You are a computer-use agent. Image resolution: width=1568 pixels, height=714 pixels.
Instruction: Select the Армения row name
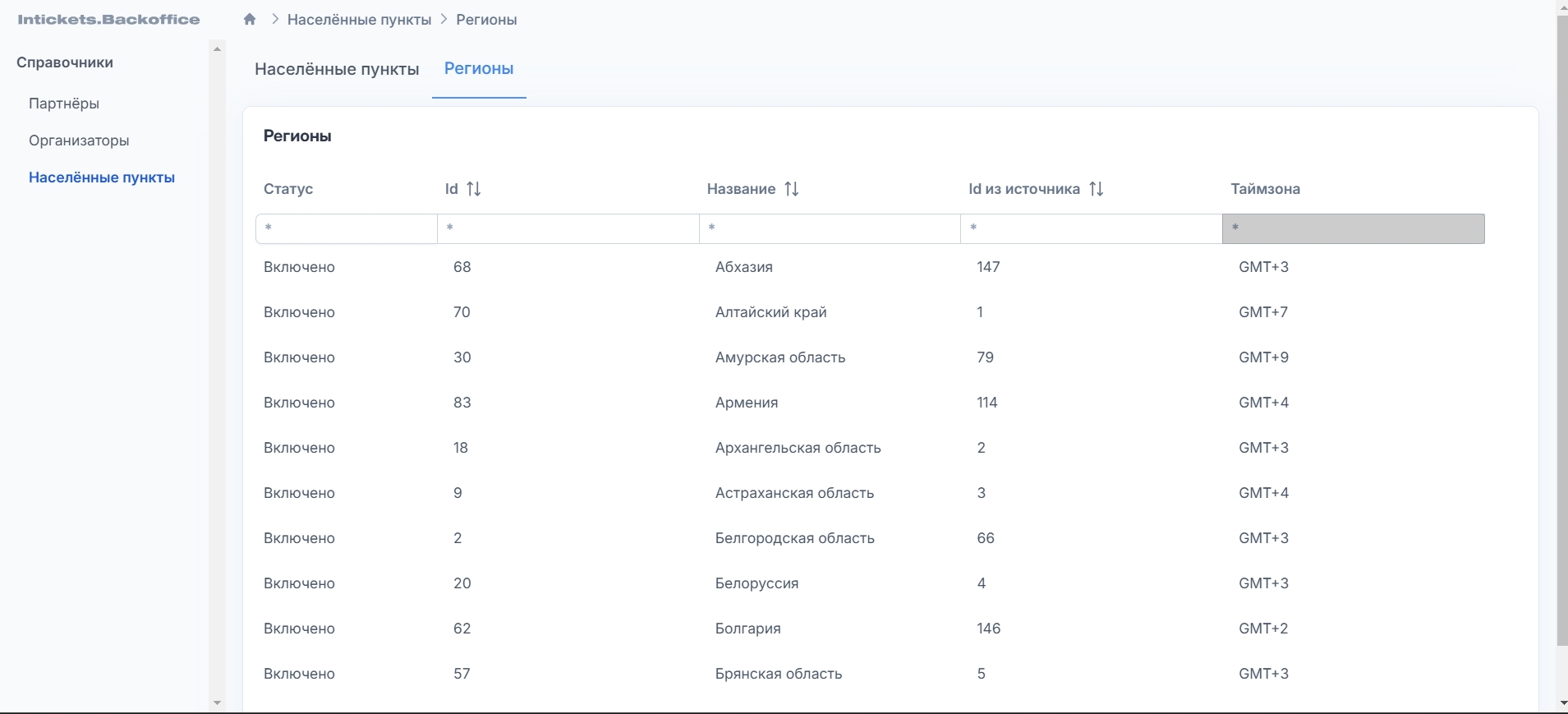[x=747, y=403]
